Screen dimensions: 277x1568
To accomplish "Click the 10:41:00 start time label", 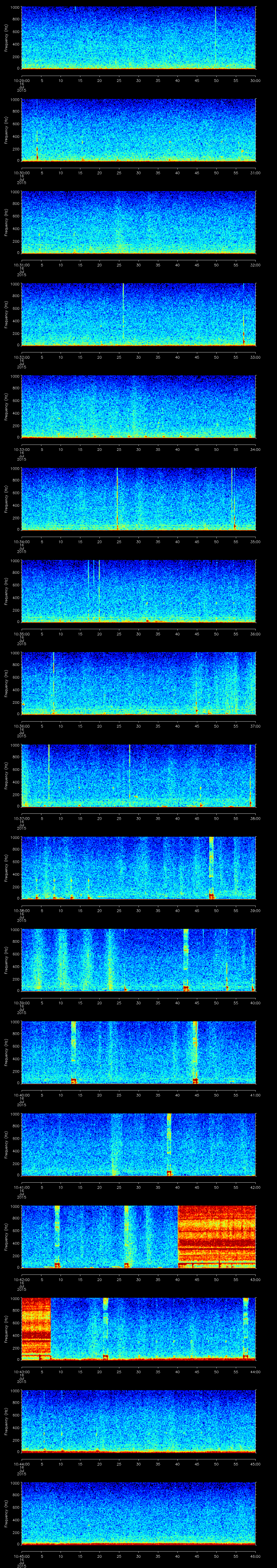I will [x=21, y=1187].
